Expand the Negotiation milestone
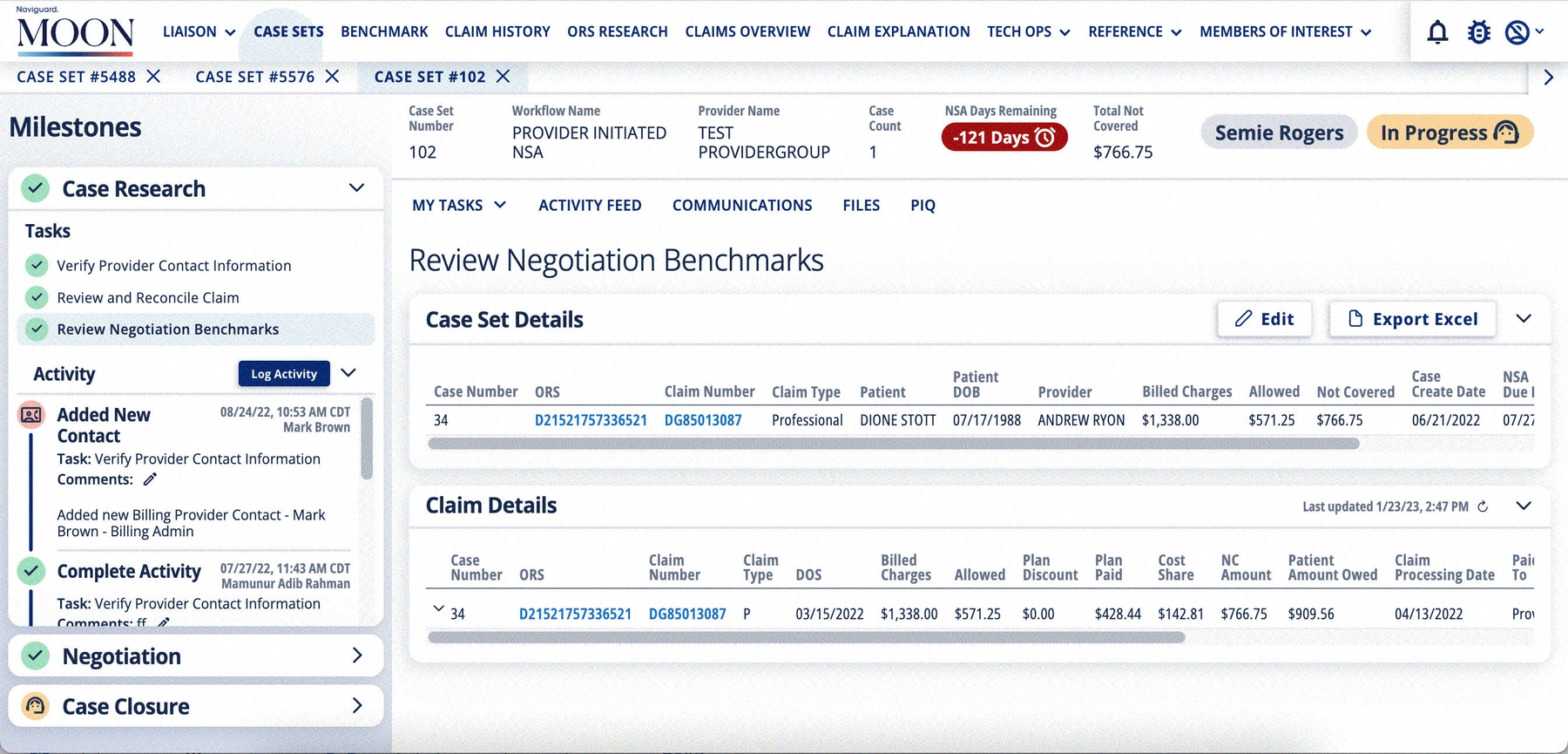 [x=356, y=656]
